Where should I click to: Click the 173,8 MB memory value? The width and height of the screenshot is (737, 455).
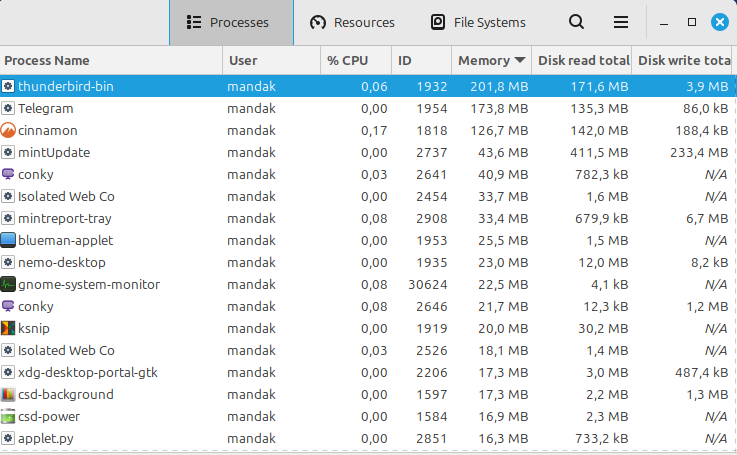tap(499, 109)
